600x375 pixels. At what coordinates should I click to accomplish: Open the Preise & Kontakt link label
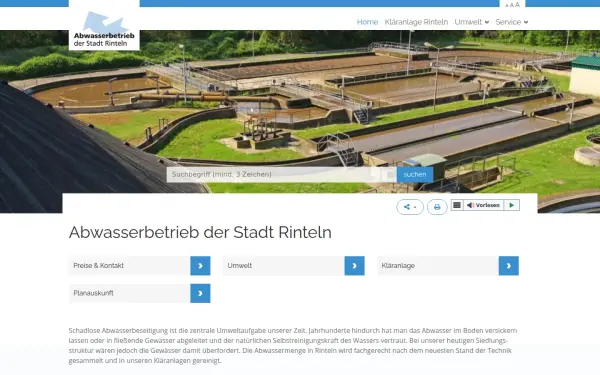point(98,266)
